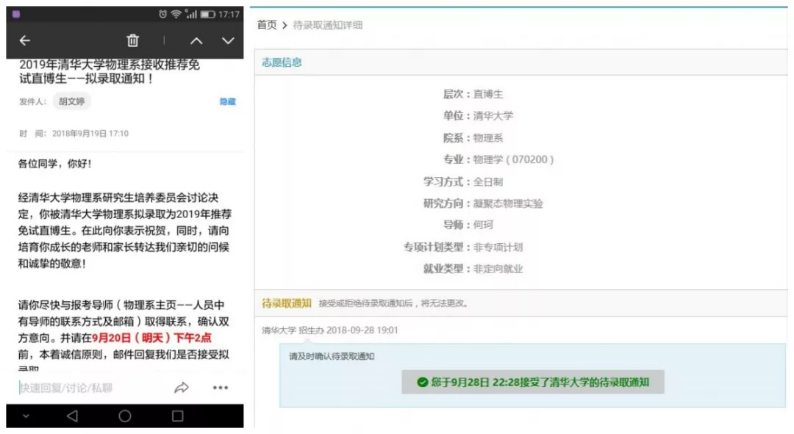Delete the email with the trash icon
The width and height of the screenshot is (794, 434).
(133, 41)
